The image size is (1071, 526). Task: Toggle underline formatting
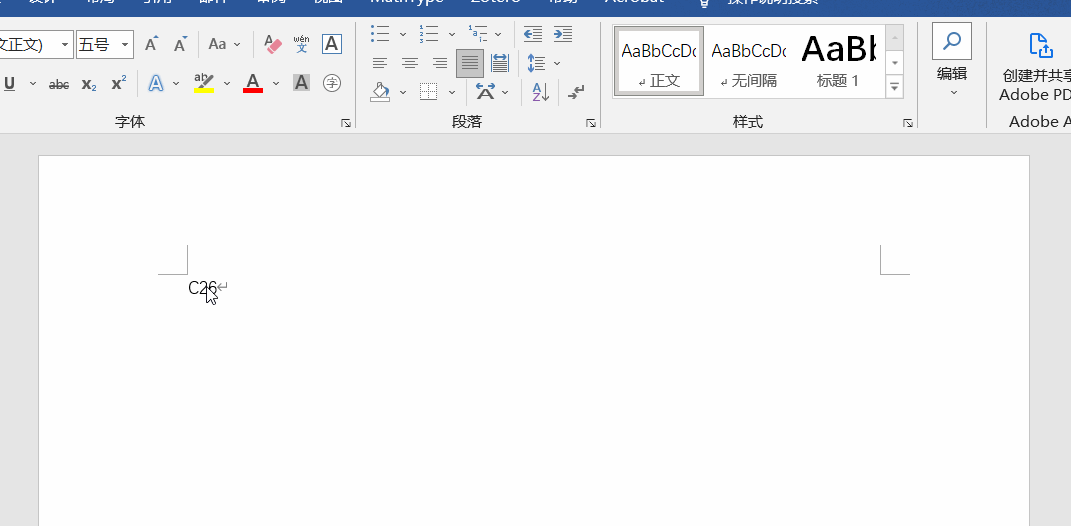pos(10,83)
